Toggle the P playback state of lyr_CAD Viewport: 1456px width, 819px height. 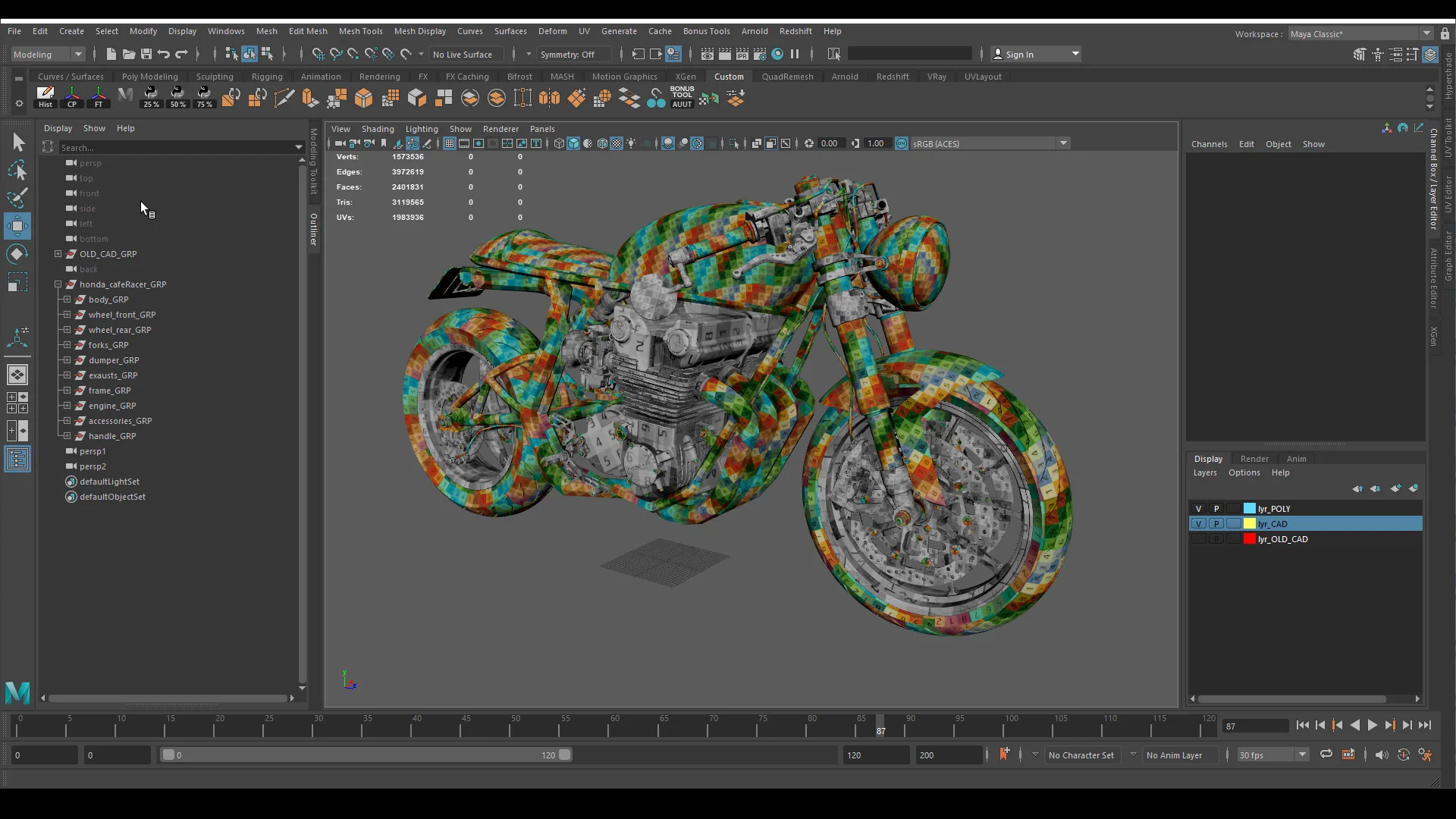[x=1216, y=523]
